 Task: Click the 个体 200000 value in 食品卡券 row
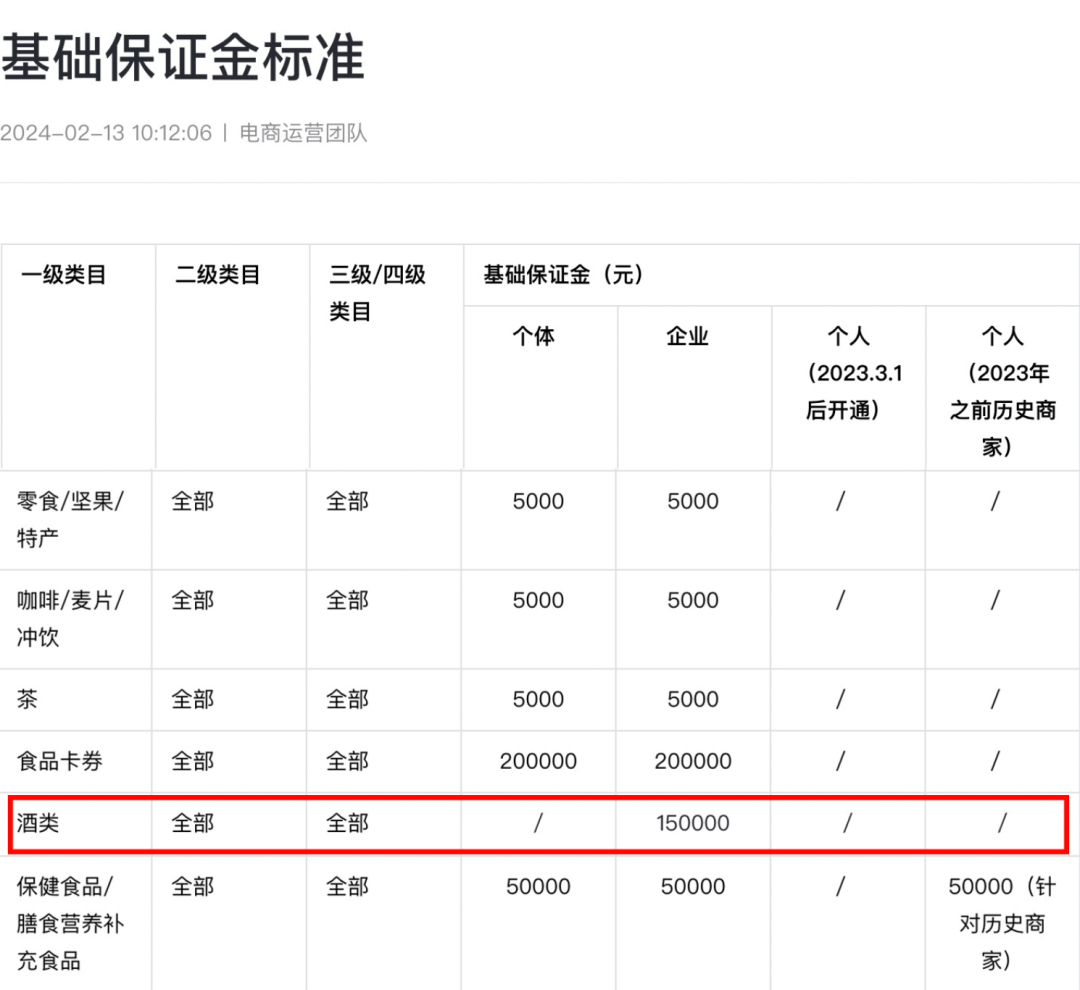[x=538, y=762]
